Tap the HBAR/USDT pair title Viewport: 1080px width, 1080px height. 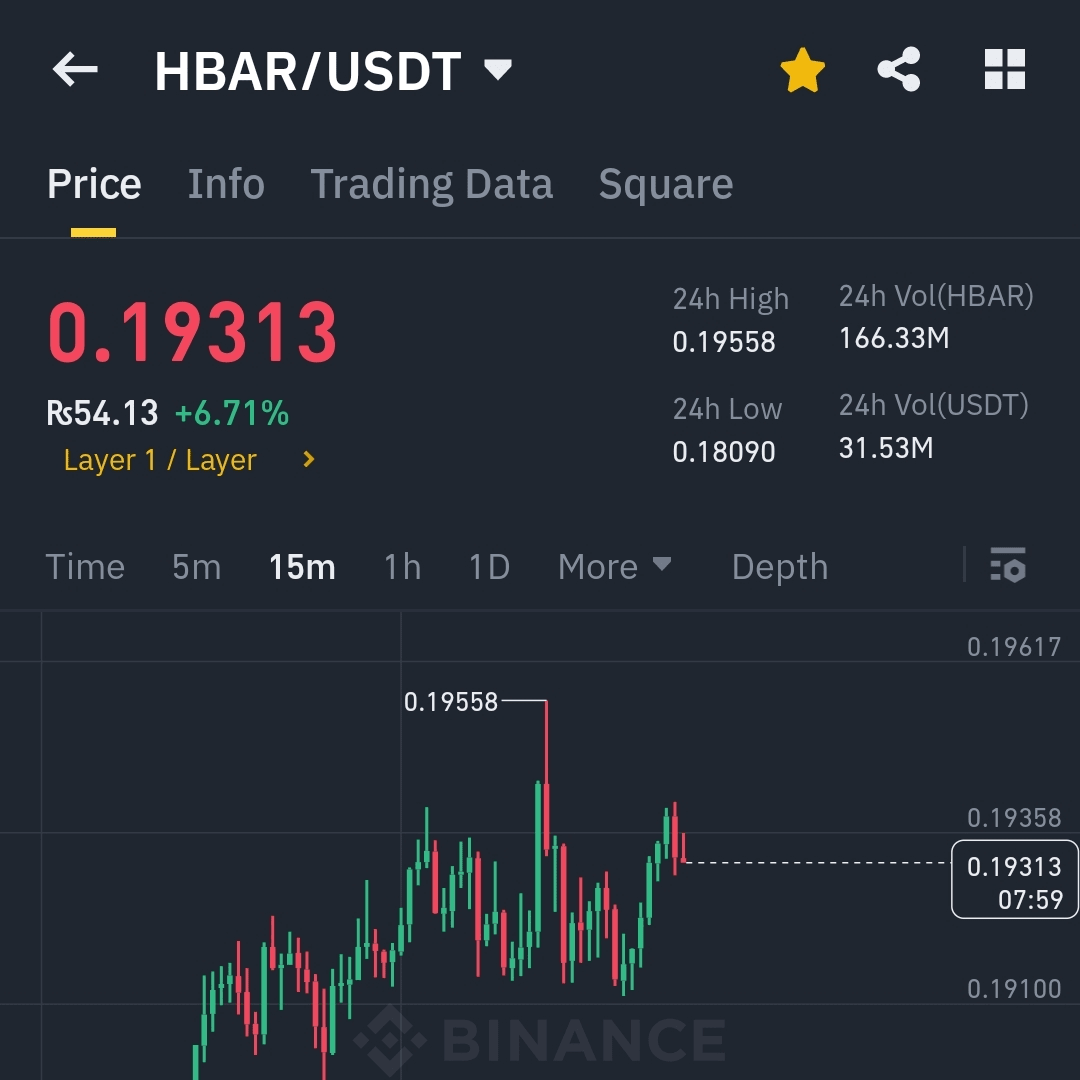[x=308, y=70]
